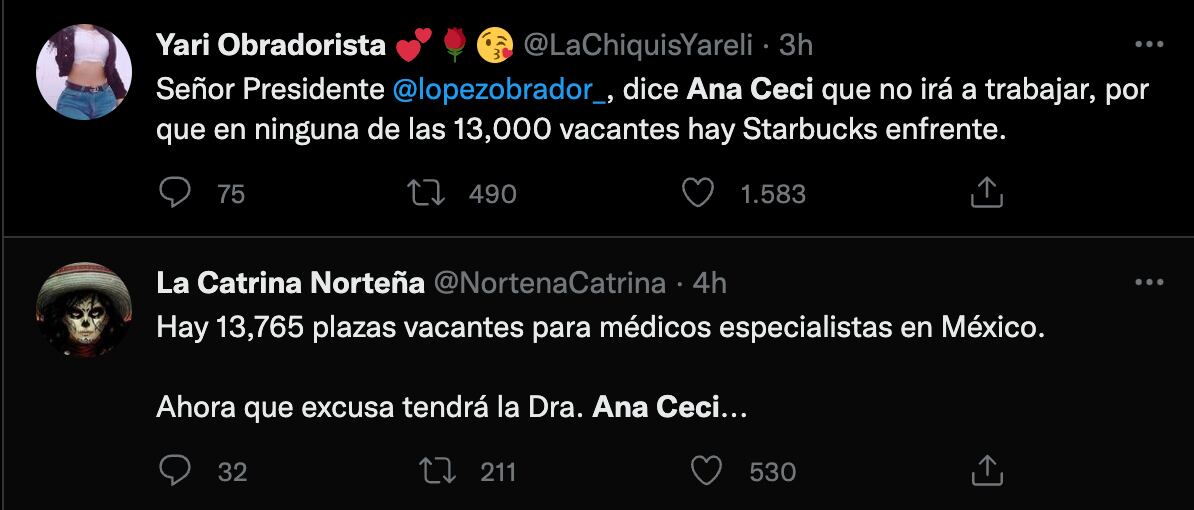The width and height of the screenshot is (1194, 510).
Task: Retweet La Catrina Norteña's tweet
Action: tap(438, 471)
